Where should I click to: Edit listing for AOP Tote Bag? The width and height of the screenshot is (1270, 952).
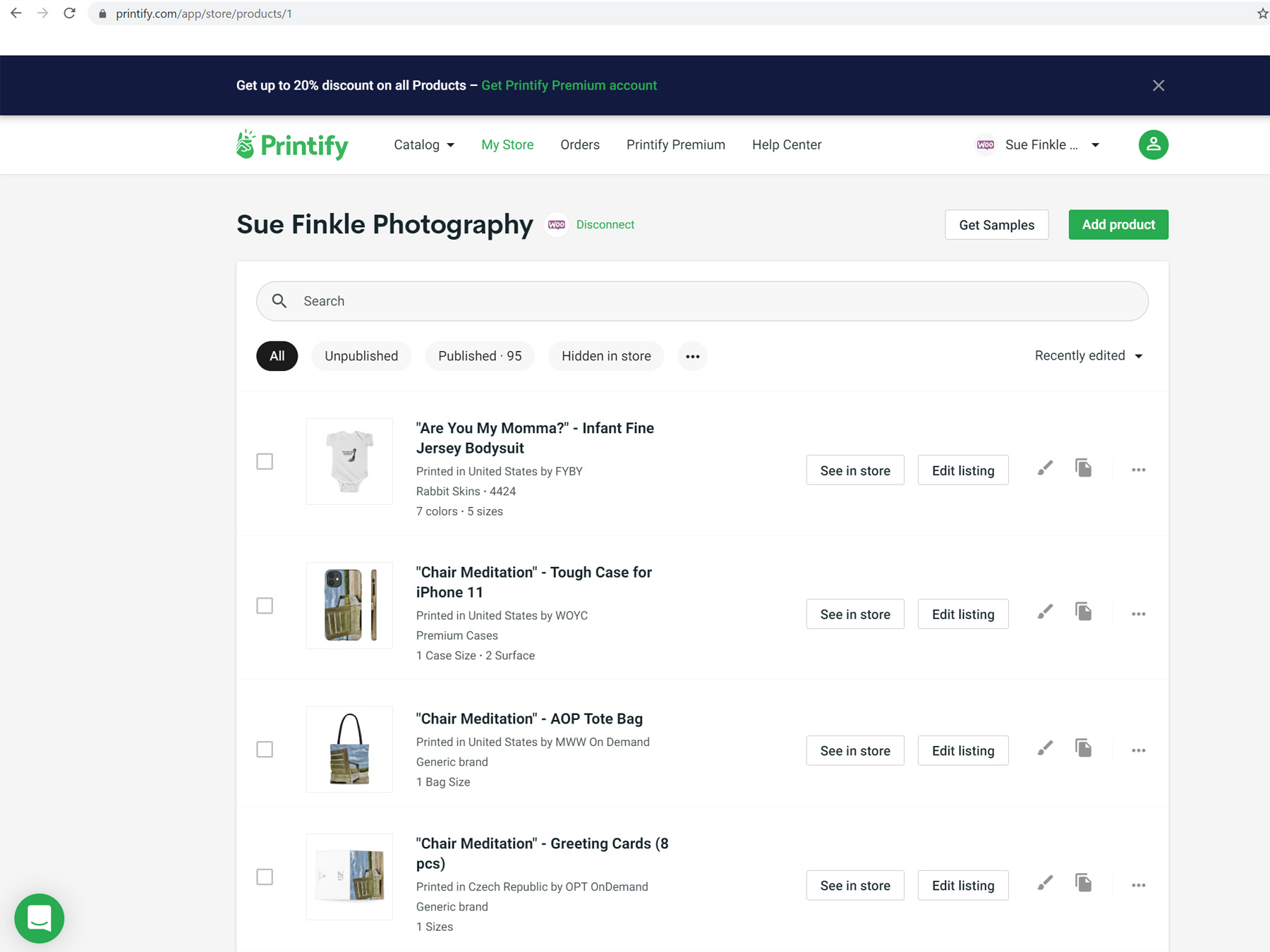pos(963,750)
